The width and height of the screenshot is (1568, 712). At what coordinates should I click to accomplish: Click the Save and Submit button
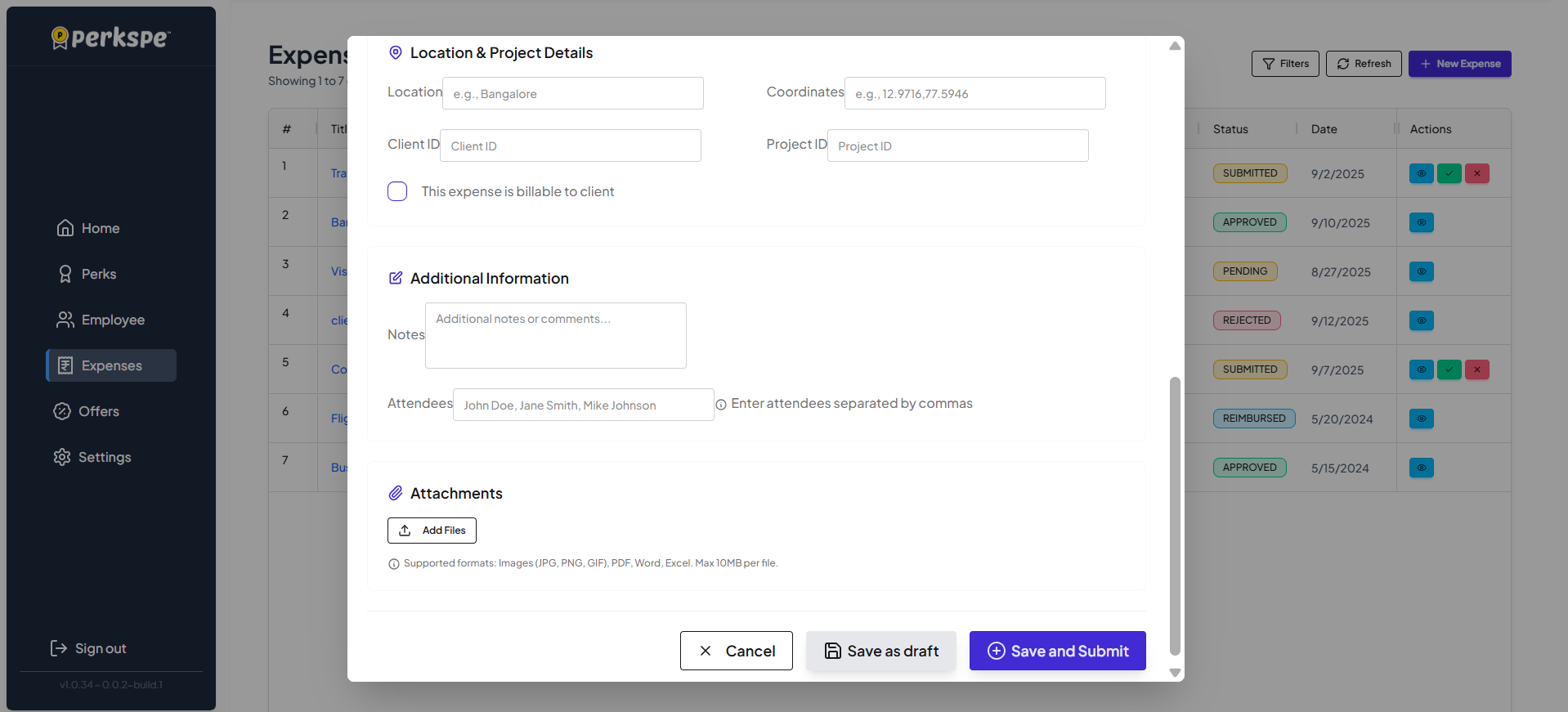(x=1057, y=651)
